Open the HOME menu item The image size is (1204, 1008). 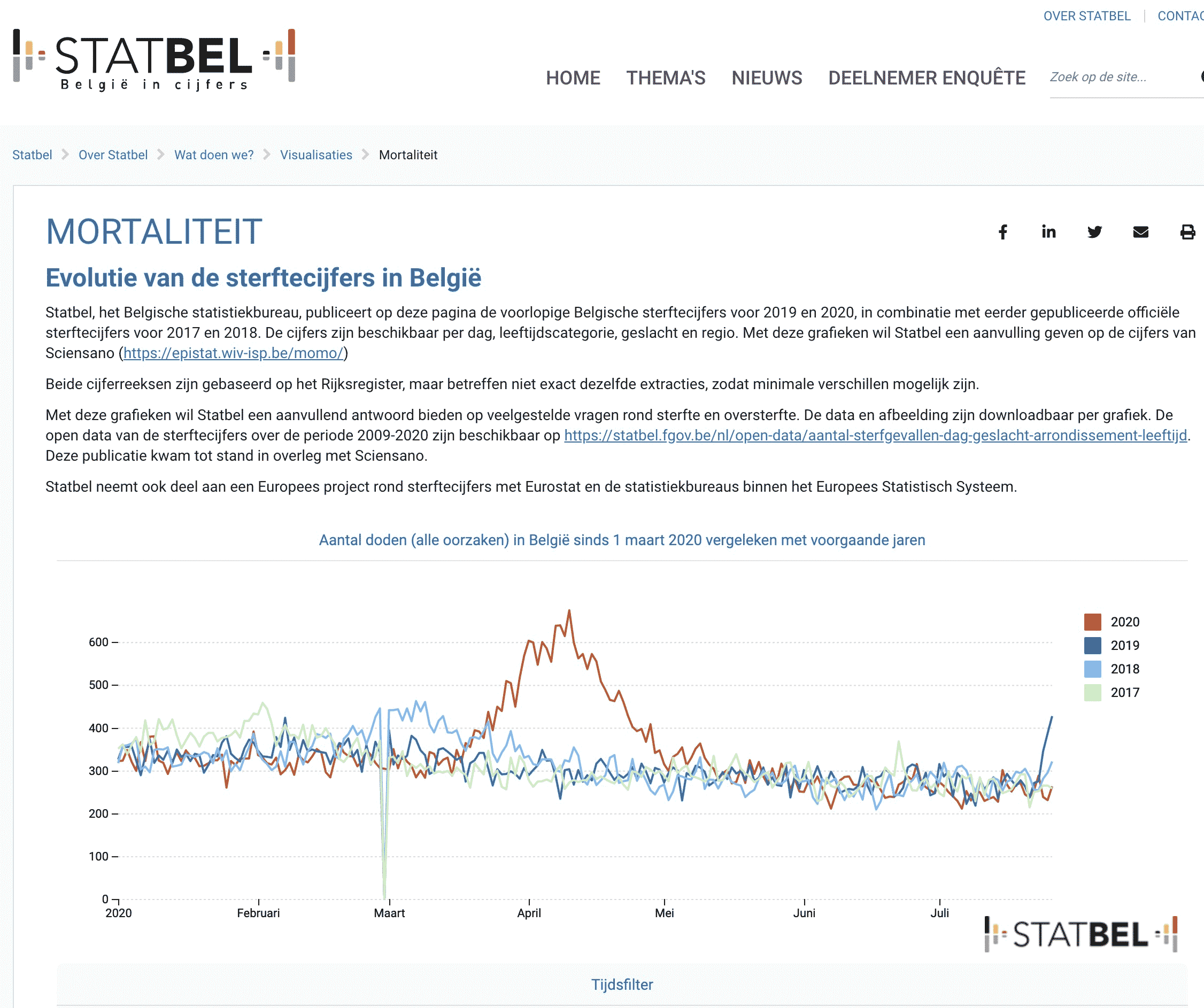click(x=573, y=78)
